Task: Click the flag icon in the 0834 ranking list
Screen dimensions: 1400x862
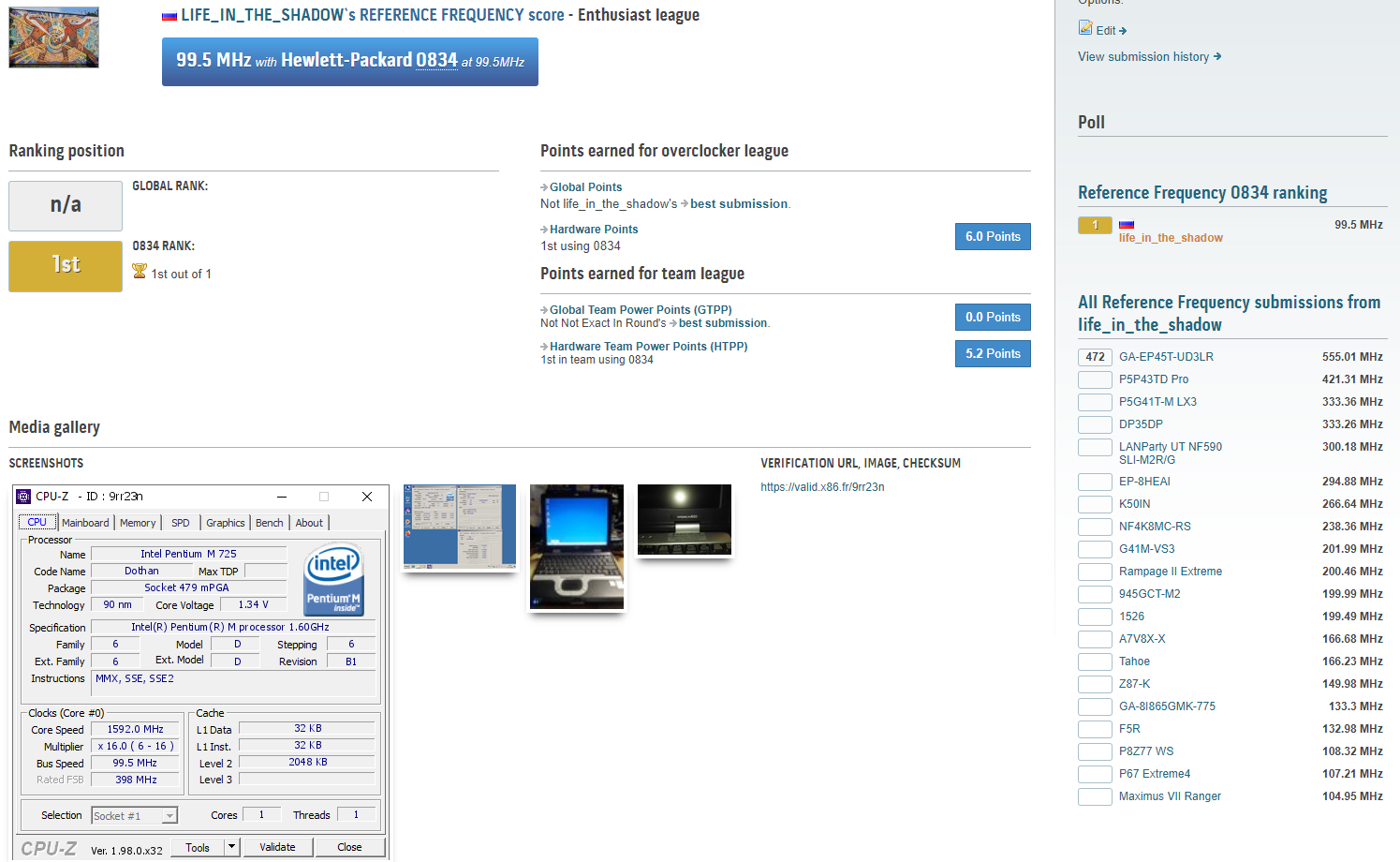Action: click(x=1127, y=225)
